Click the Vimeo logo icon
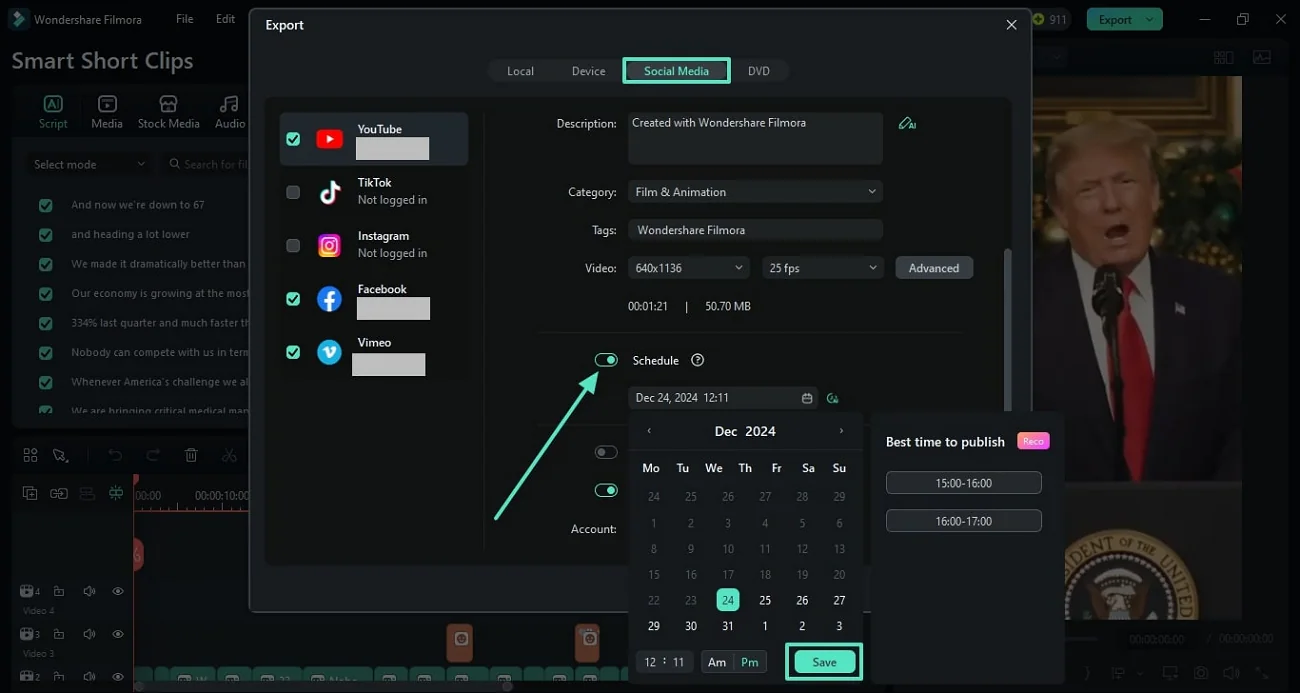The height and width of the screenshot is (693, 1300). 329,352
